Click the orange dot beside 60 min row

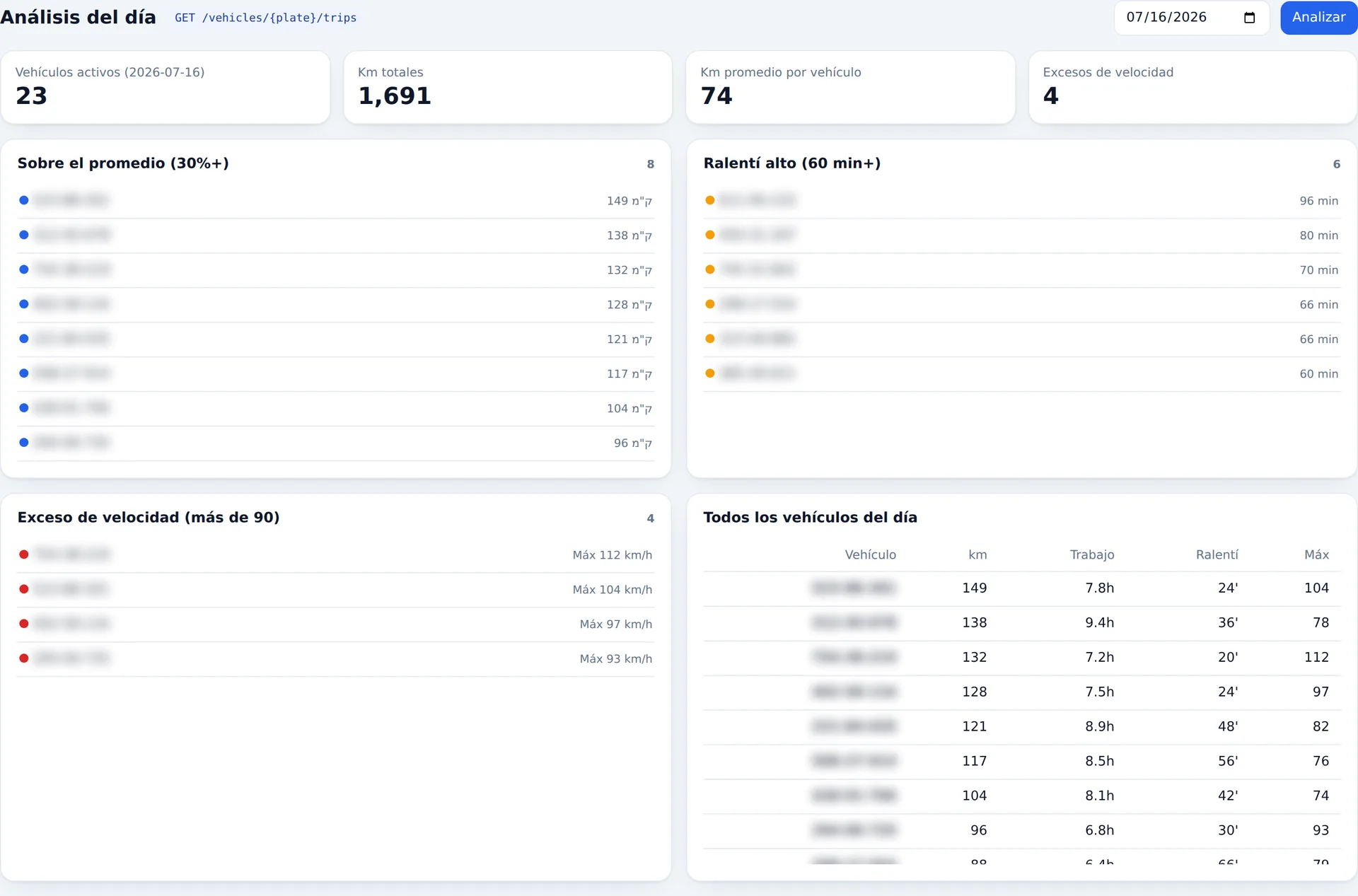pos(710,373)
